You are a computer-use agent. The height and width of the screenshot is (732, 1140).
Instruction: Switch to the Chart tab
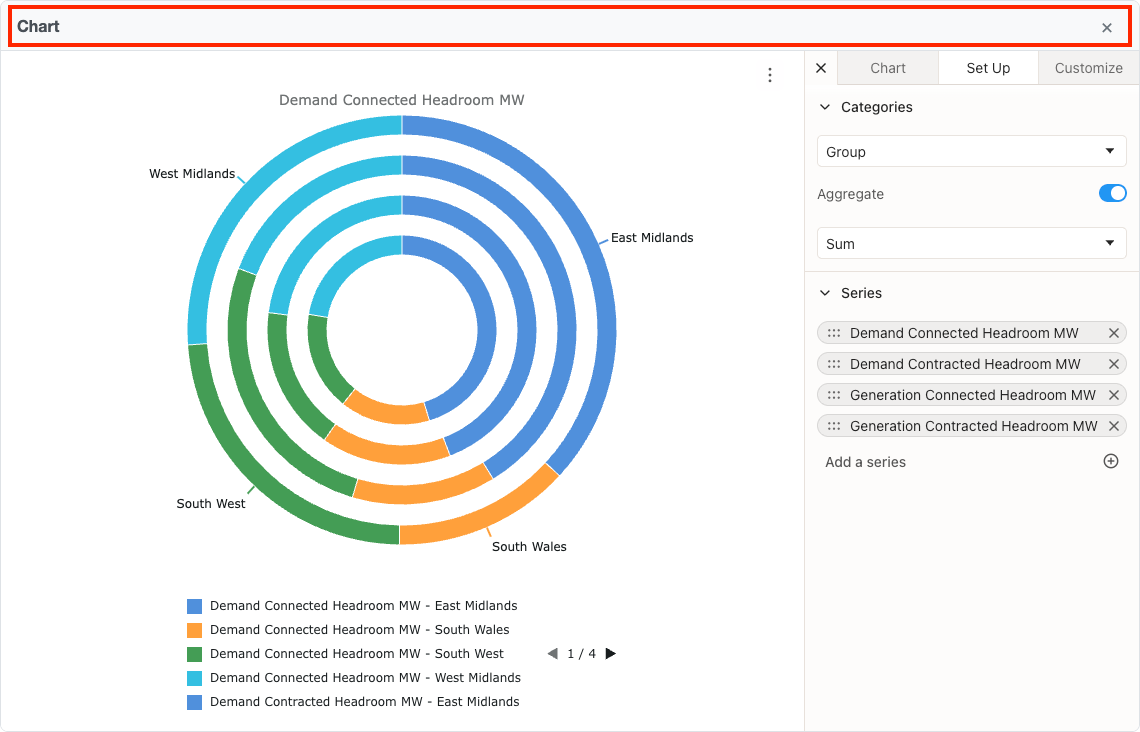(887, 67)
